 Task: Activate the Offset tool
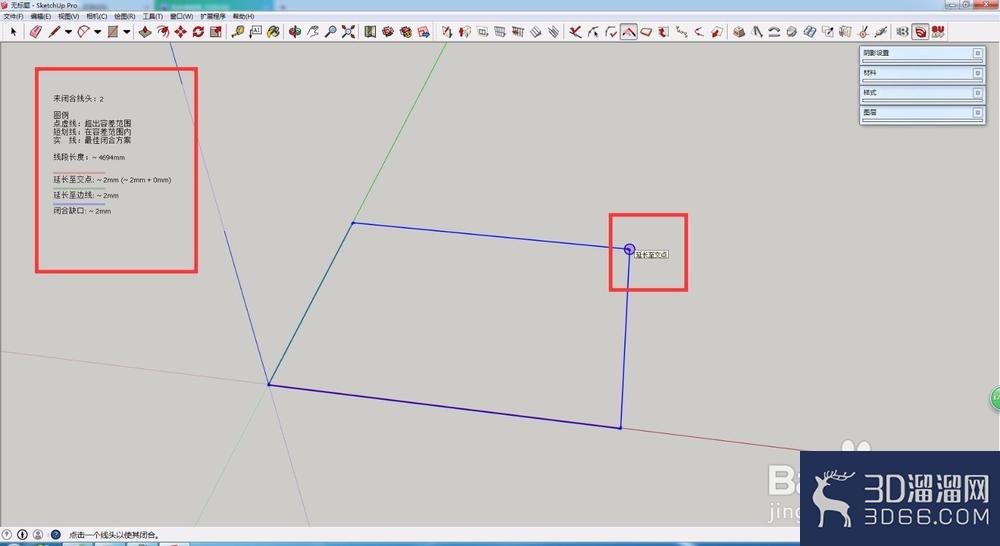[163, 32]
